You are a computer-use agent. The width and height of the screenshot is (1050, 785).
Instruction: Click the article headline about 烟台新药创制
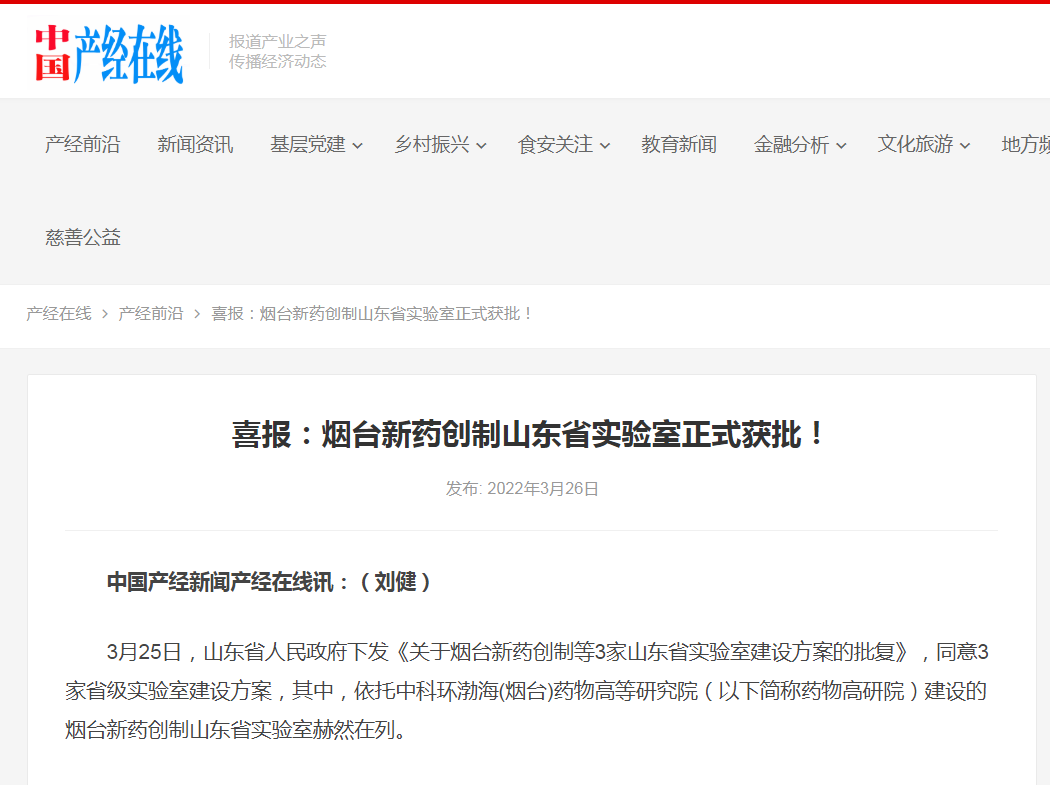(x=531, y=435)
